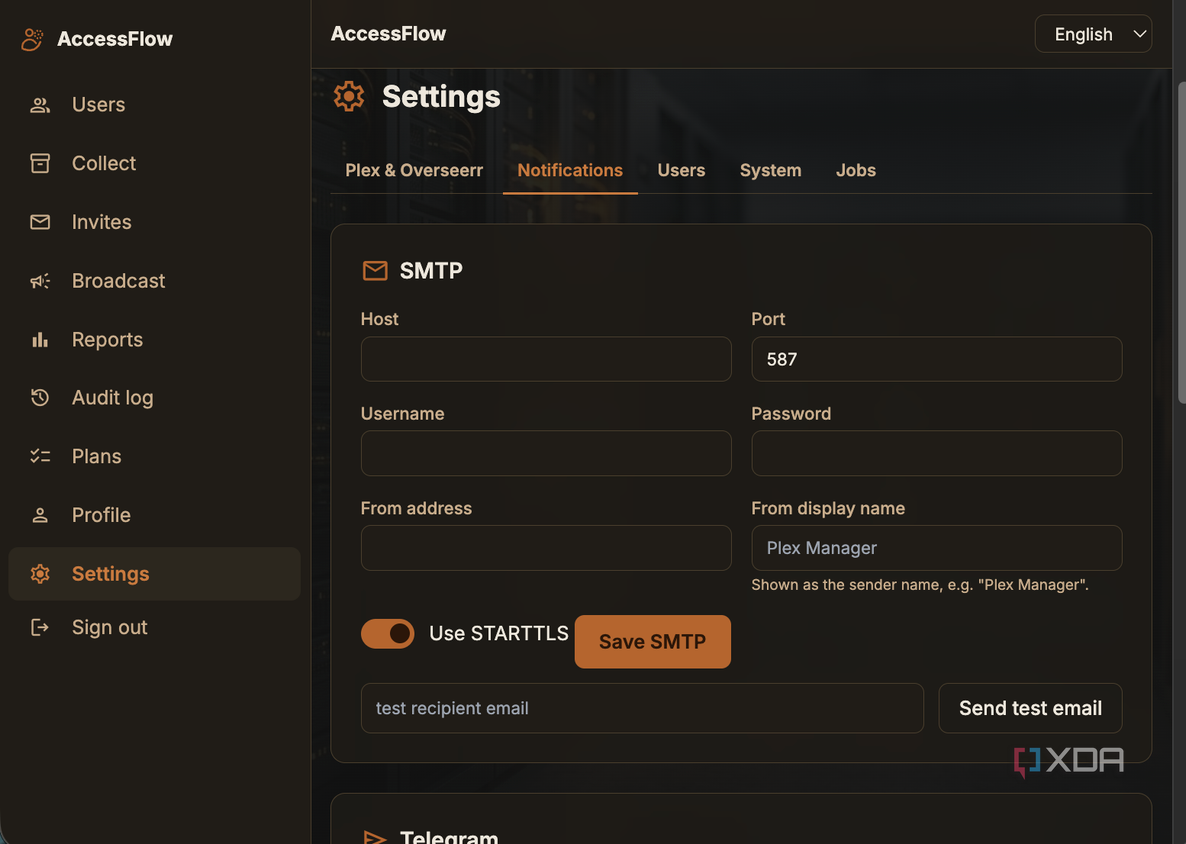
Task: Click the Reports bar chart icon
Action: [40, 340]
